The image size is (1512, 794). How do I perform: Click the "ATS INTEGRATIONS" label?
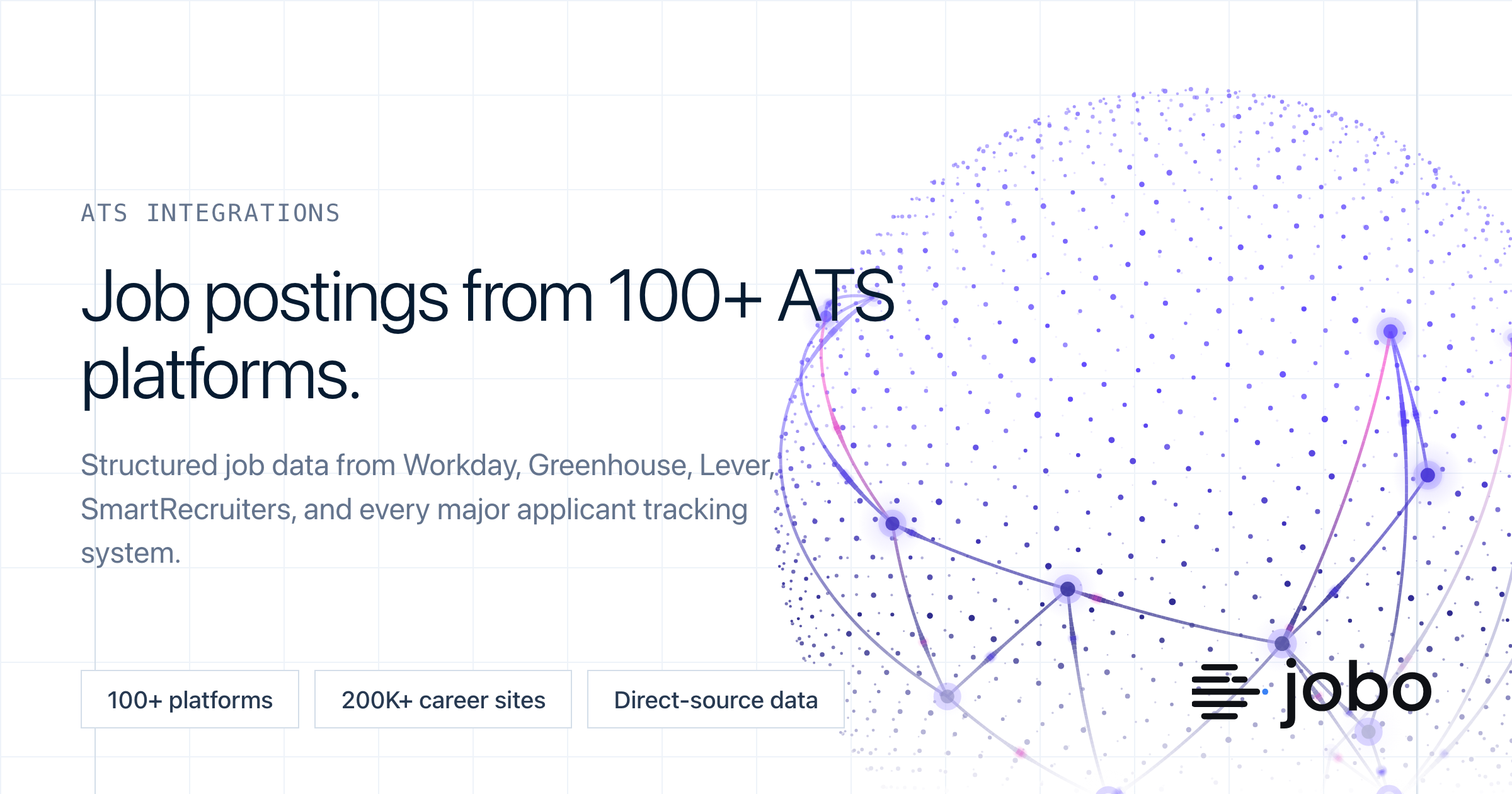click(x=210, y=213)
